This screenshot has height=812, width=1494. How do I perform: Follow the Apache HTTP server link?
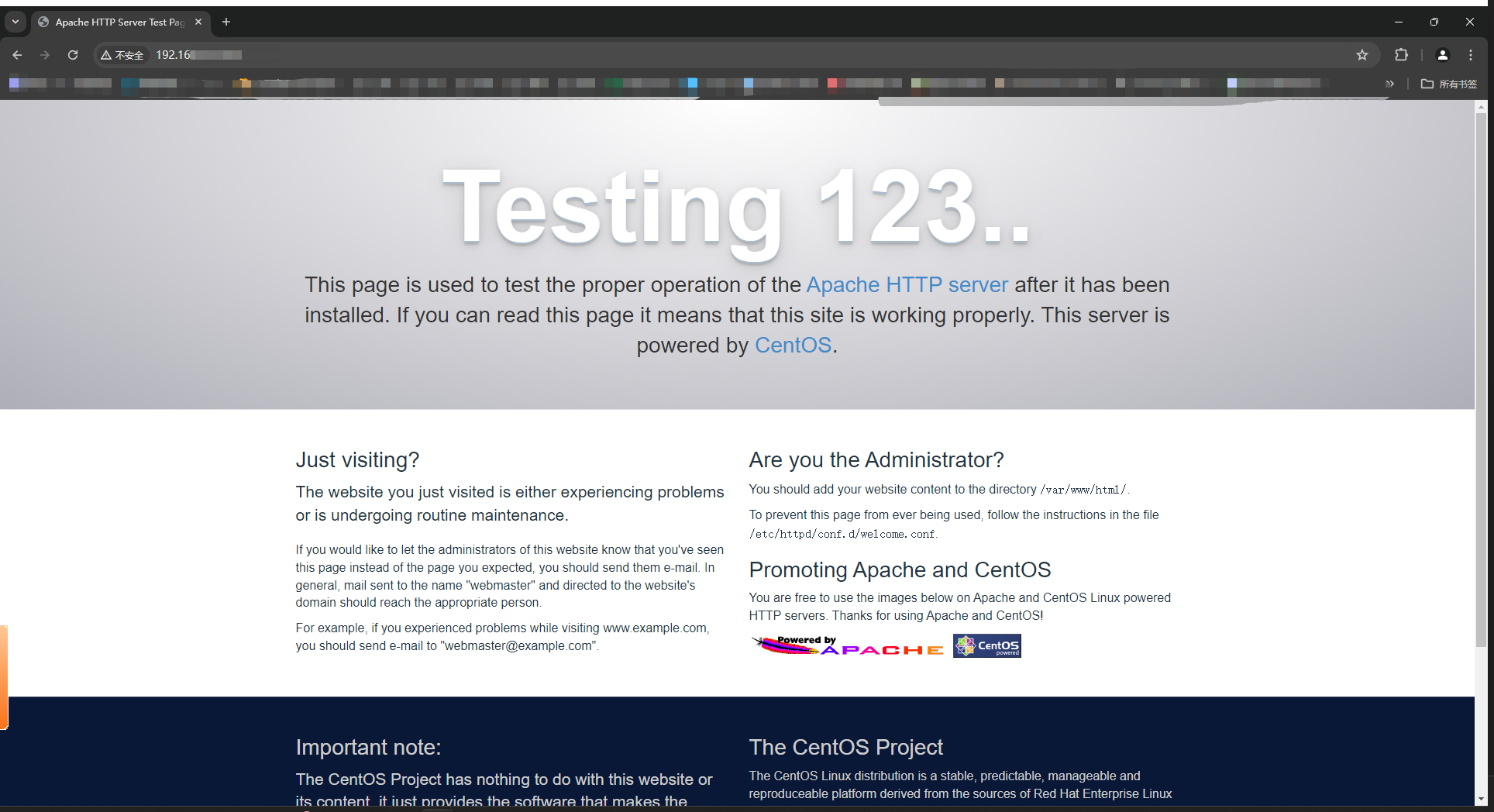(907, 285)
